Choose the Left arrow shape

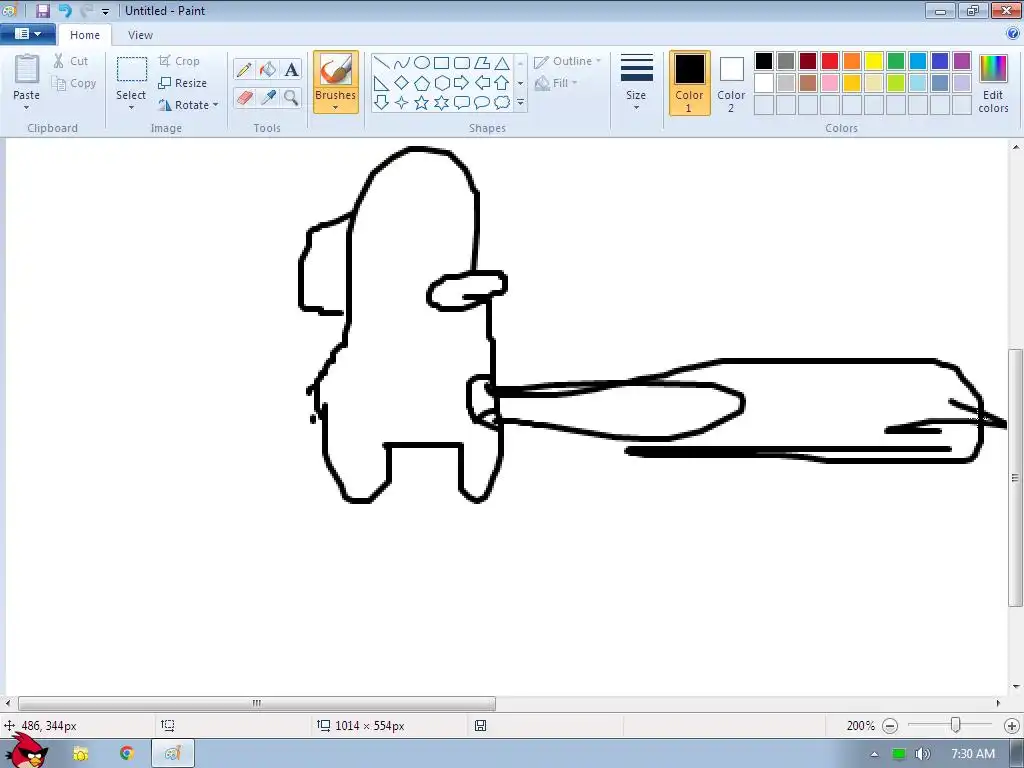pyautogui.click(x=482, y=83)
